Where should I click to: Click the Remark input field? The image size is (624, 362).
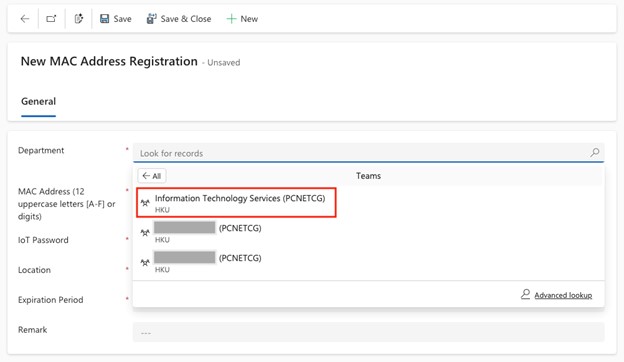click(x=369, y=332)
